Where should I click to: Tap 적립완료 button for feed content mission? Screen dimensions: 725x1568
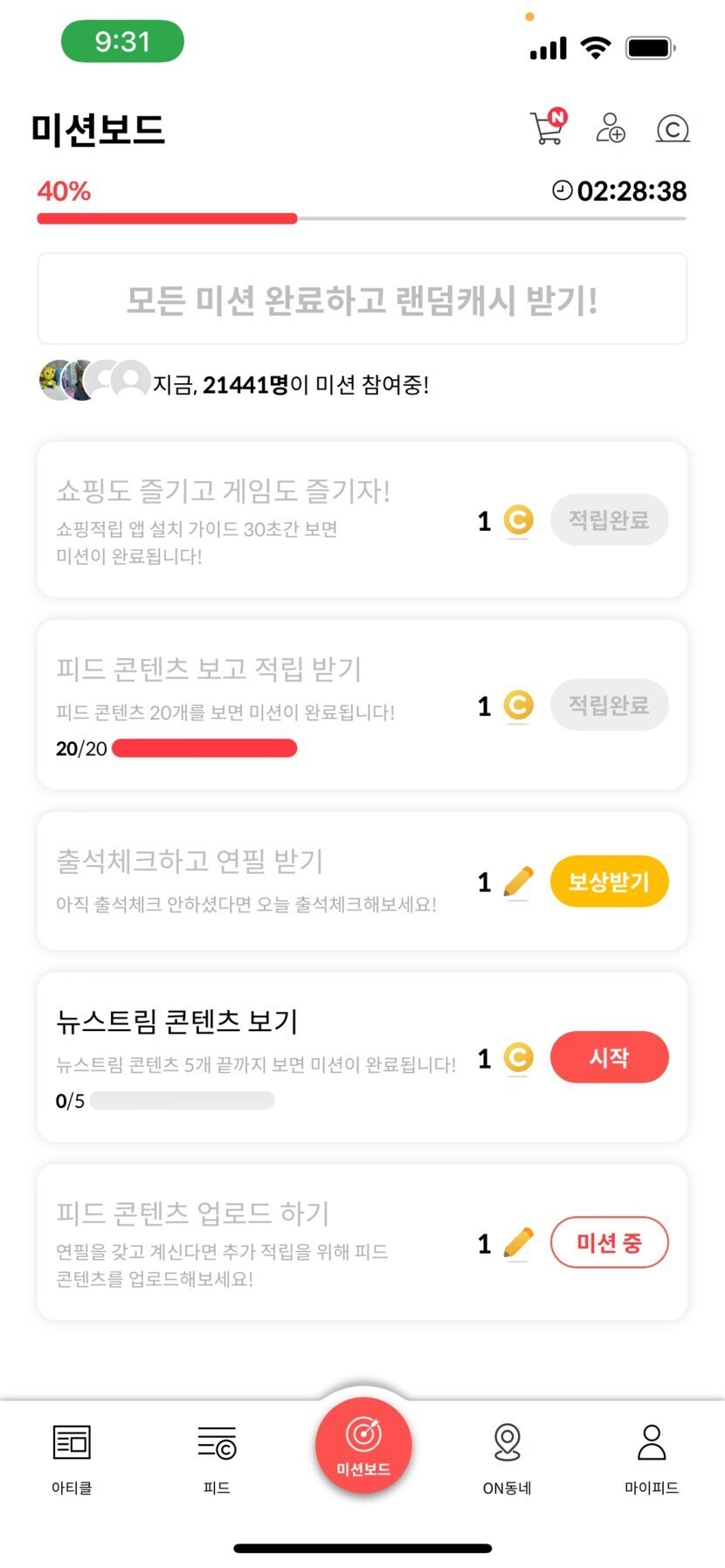pyautogui.click(x=609, y=705)
